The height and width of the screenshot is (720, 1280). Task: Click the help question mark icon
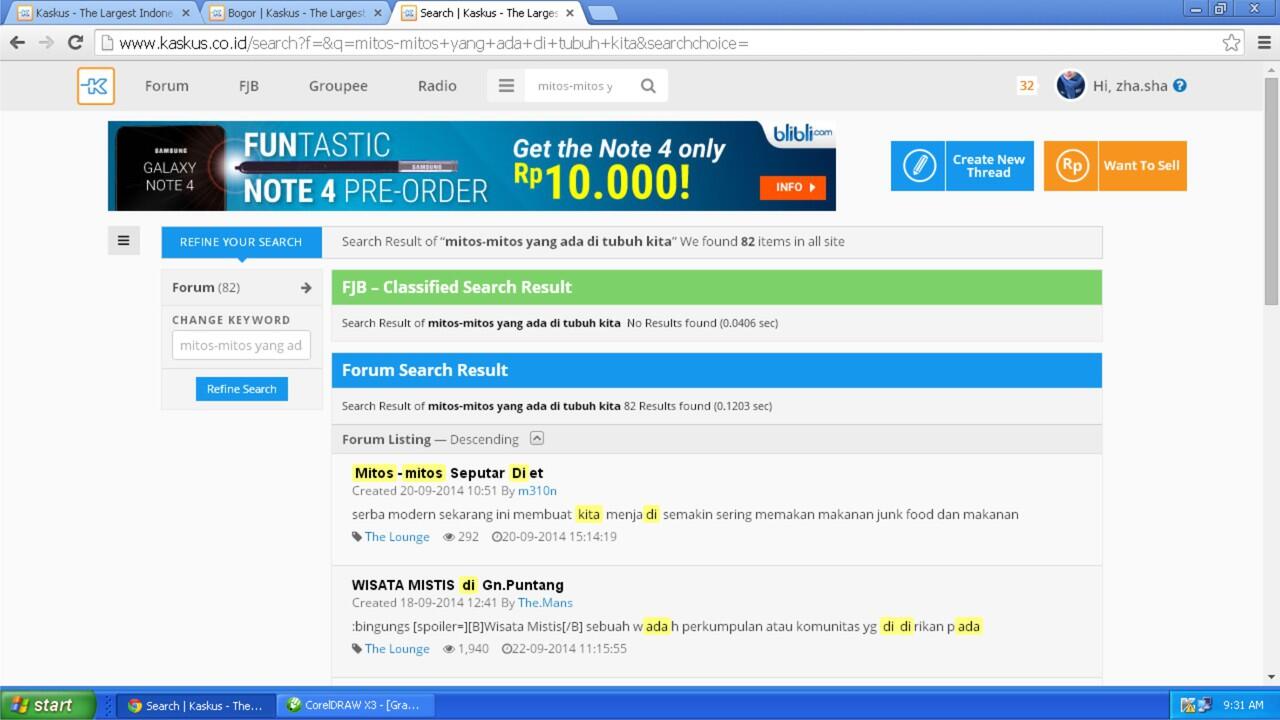[1180, 86]
